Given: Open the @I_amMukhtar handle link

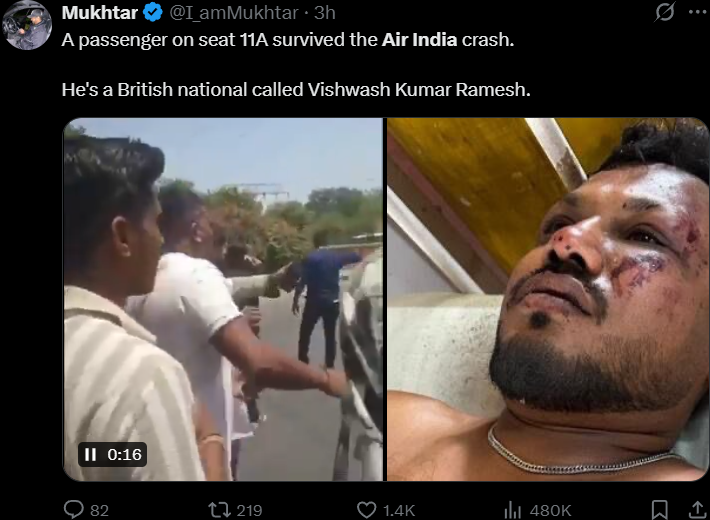Looking at the screenshot, I should click(234, 13).
